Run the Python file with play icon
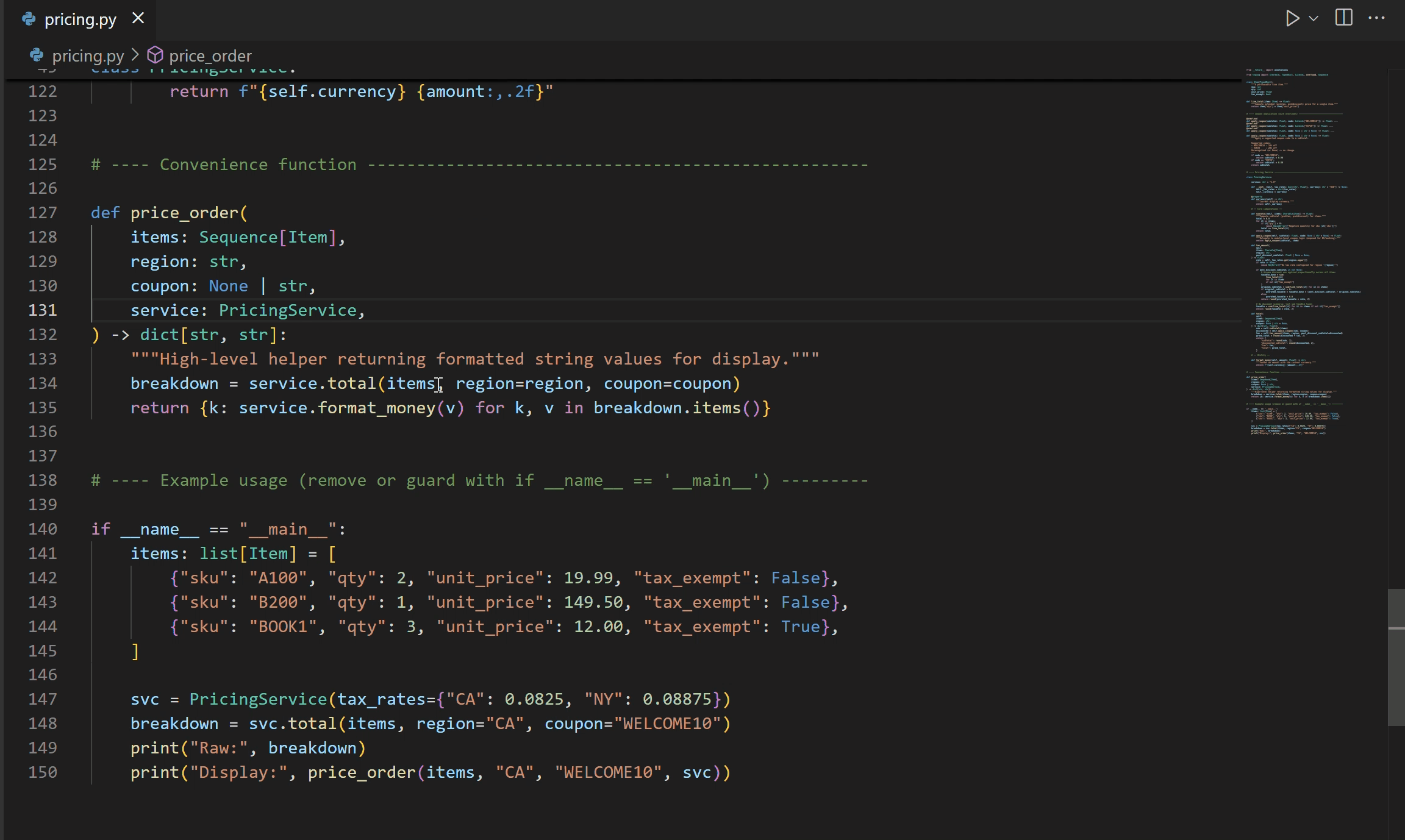 pos(1292,18)
